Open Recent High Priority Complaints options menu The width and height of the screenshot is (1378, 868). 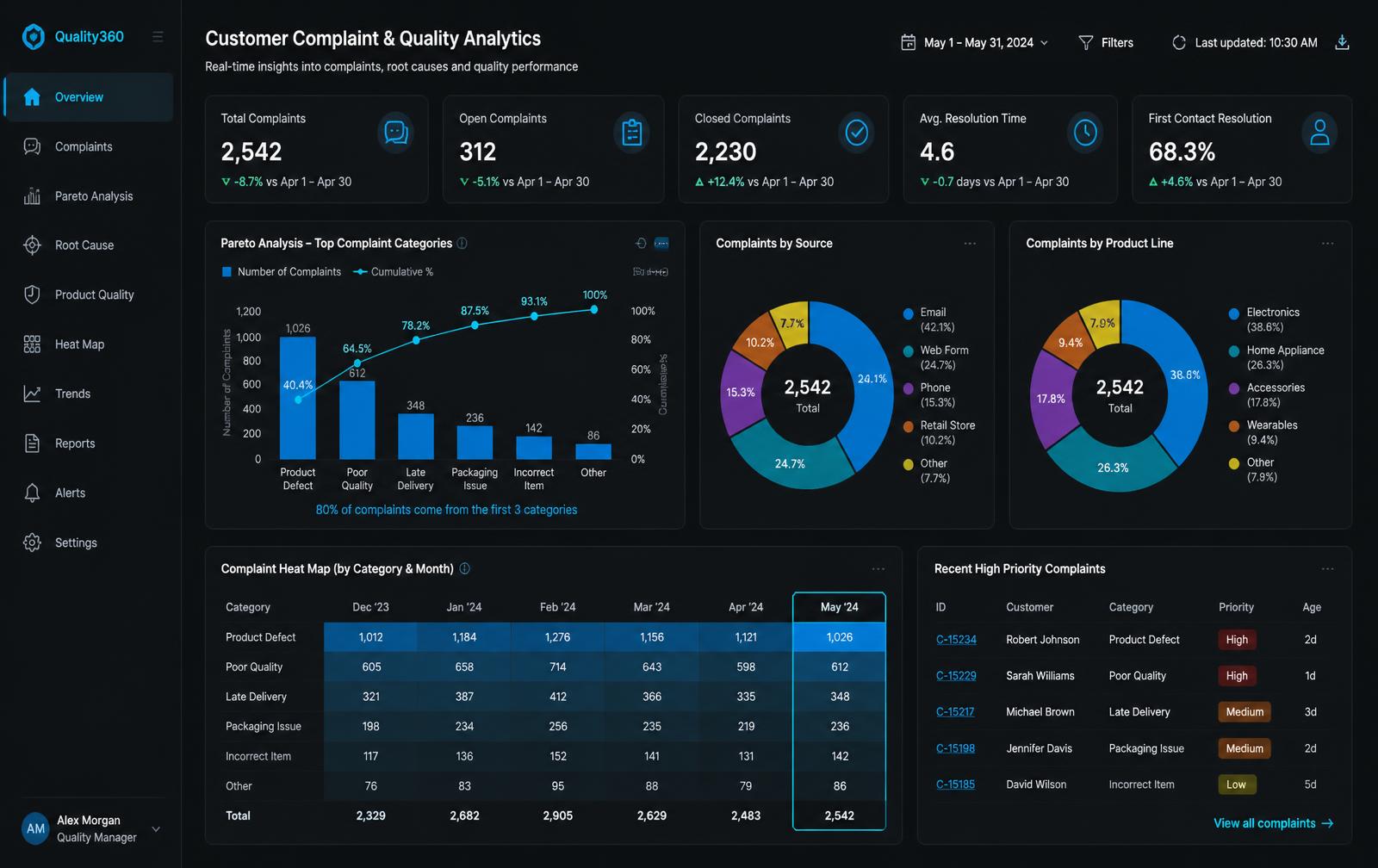1328,569
